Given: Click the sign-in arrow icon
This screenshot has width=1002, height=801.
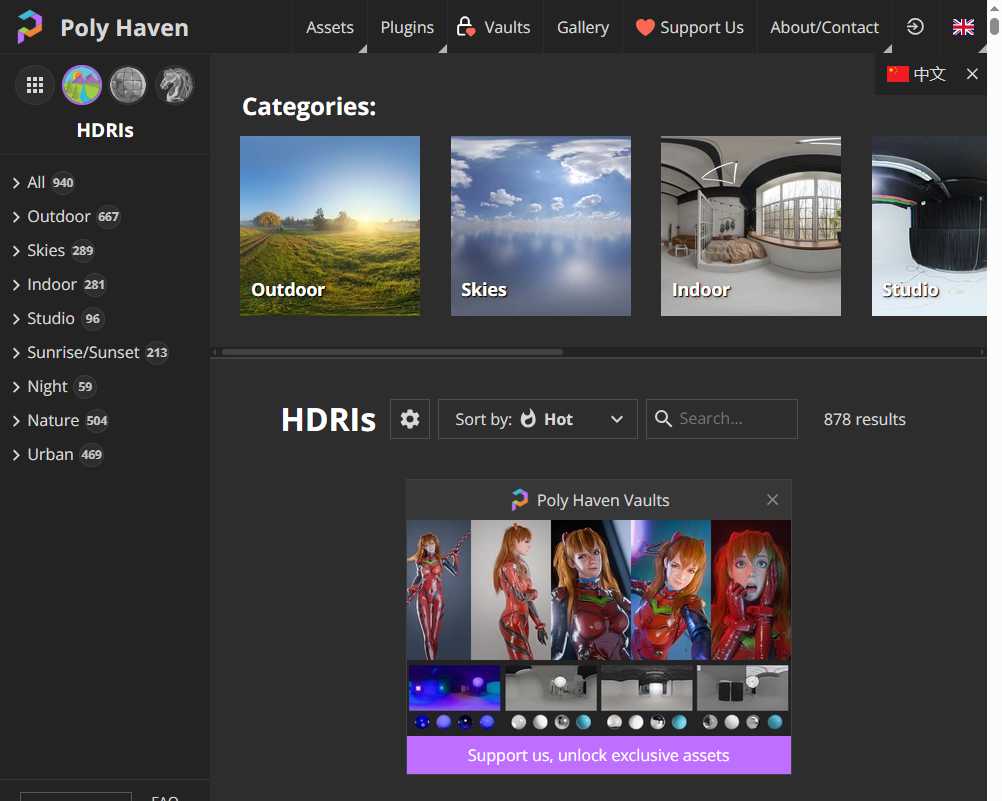Looking at the screenshot, I should 915,28.
